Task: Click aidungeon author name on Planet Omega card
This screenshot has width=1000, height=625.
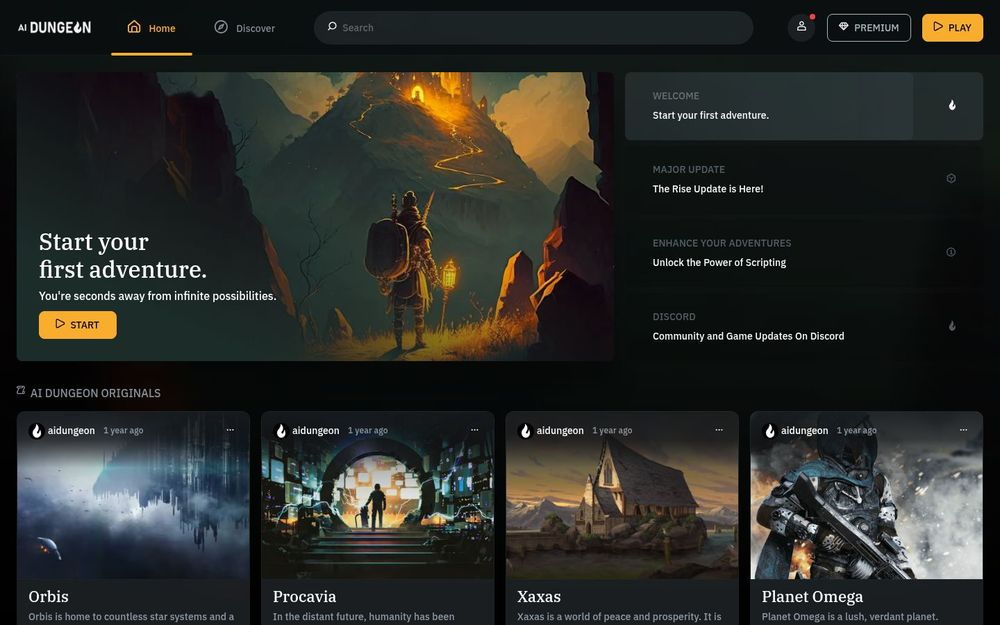Action: click(x=804, y=430)
